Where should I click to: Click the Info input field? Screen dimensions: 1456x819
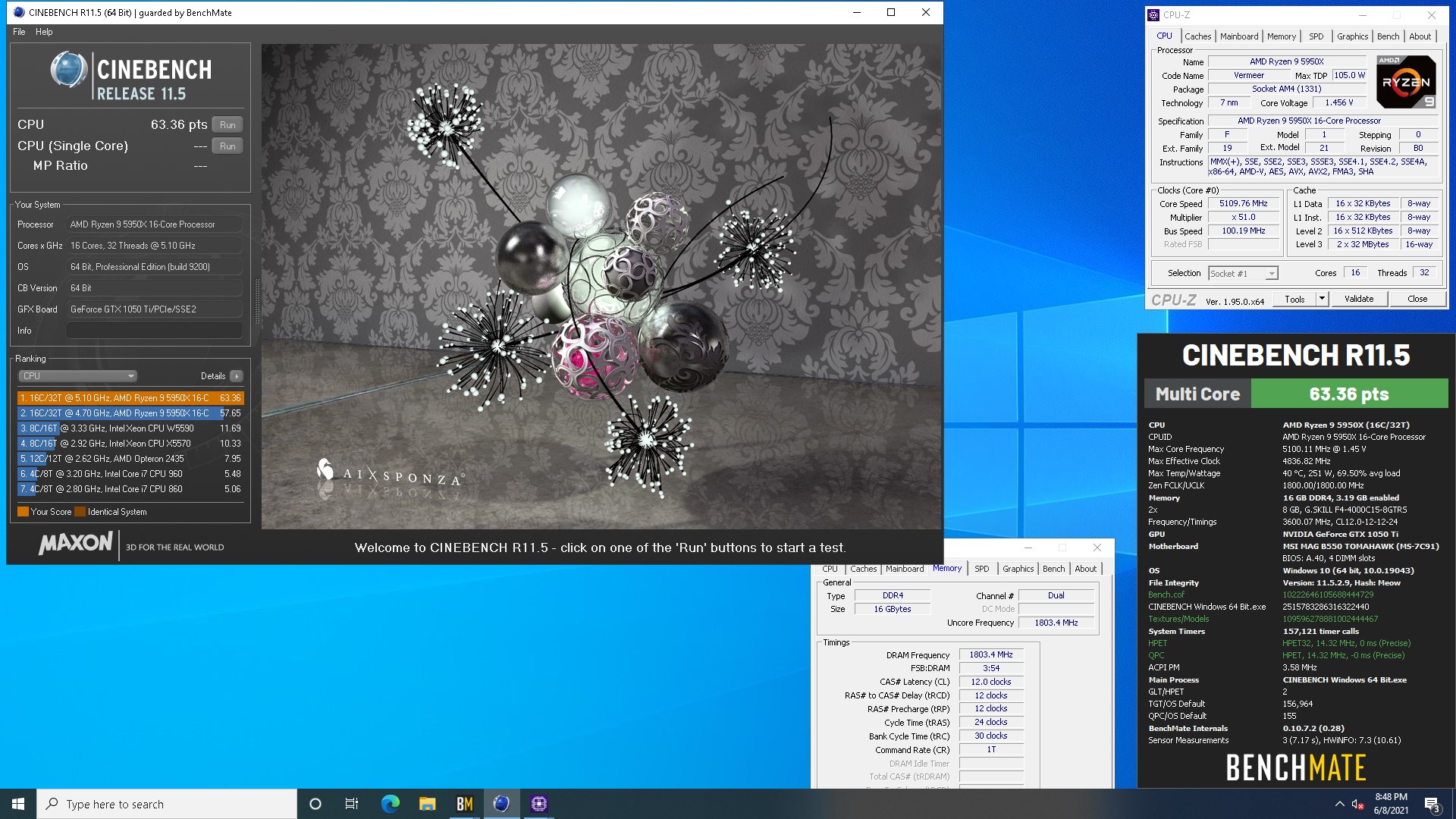pos(155,331)
